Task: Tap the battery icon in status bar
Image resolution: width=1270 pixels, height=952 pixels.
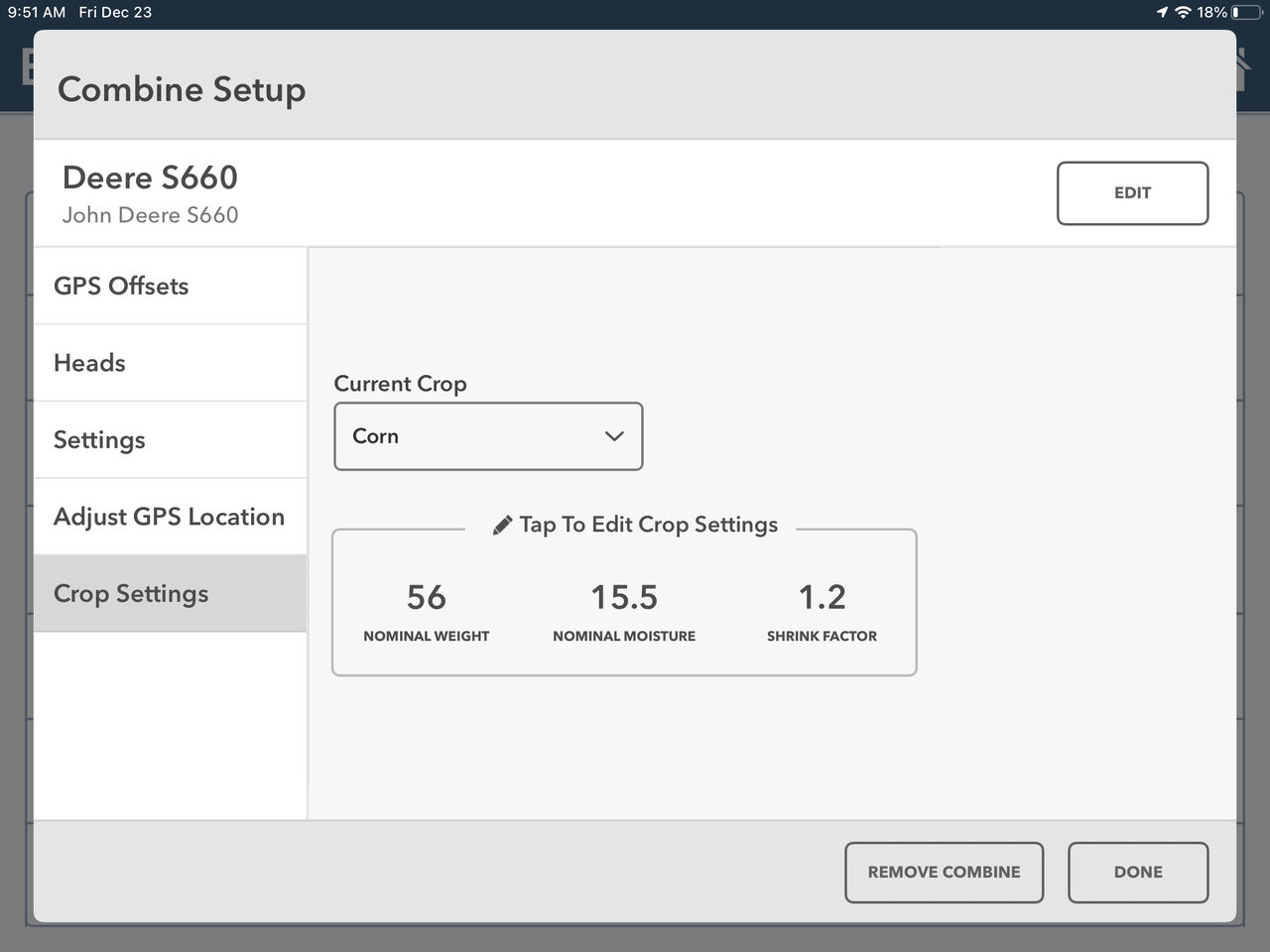Action: [x=1247, y=12]
